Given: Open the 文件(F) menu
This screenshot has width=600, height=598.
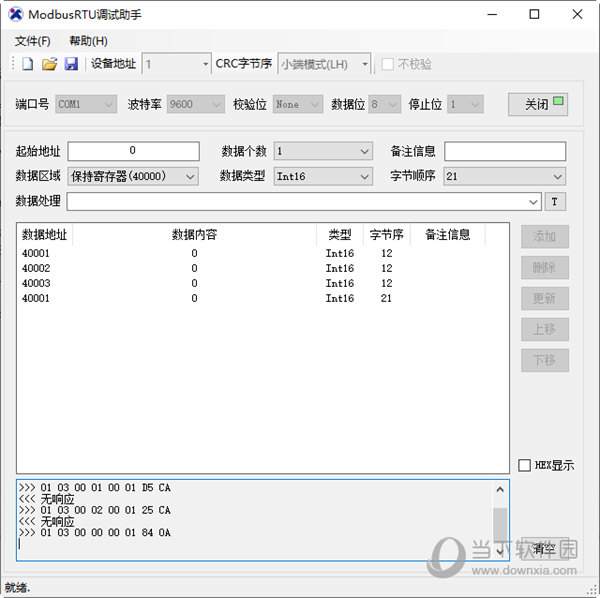Looking at the screenshot, I should 33,41.
